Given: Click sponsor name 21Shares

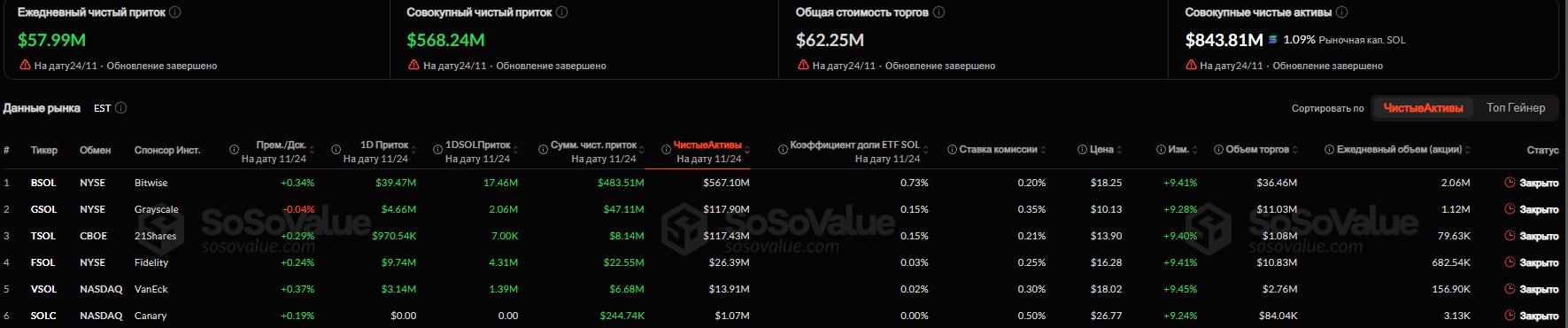Looking at the screenshot, I should [156, 236].
